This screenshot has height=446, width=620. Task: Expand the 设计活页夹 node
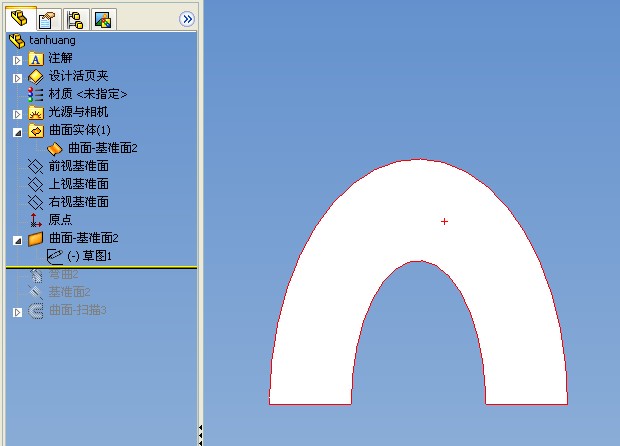coord(17,78)
